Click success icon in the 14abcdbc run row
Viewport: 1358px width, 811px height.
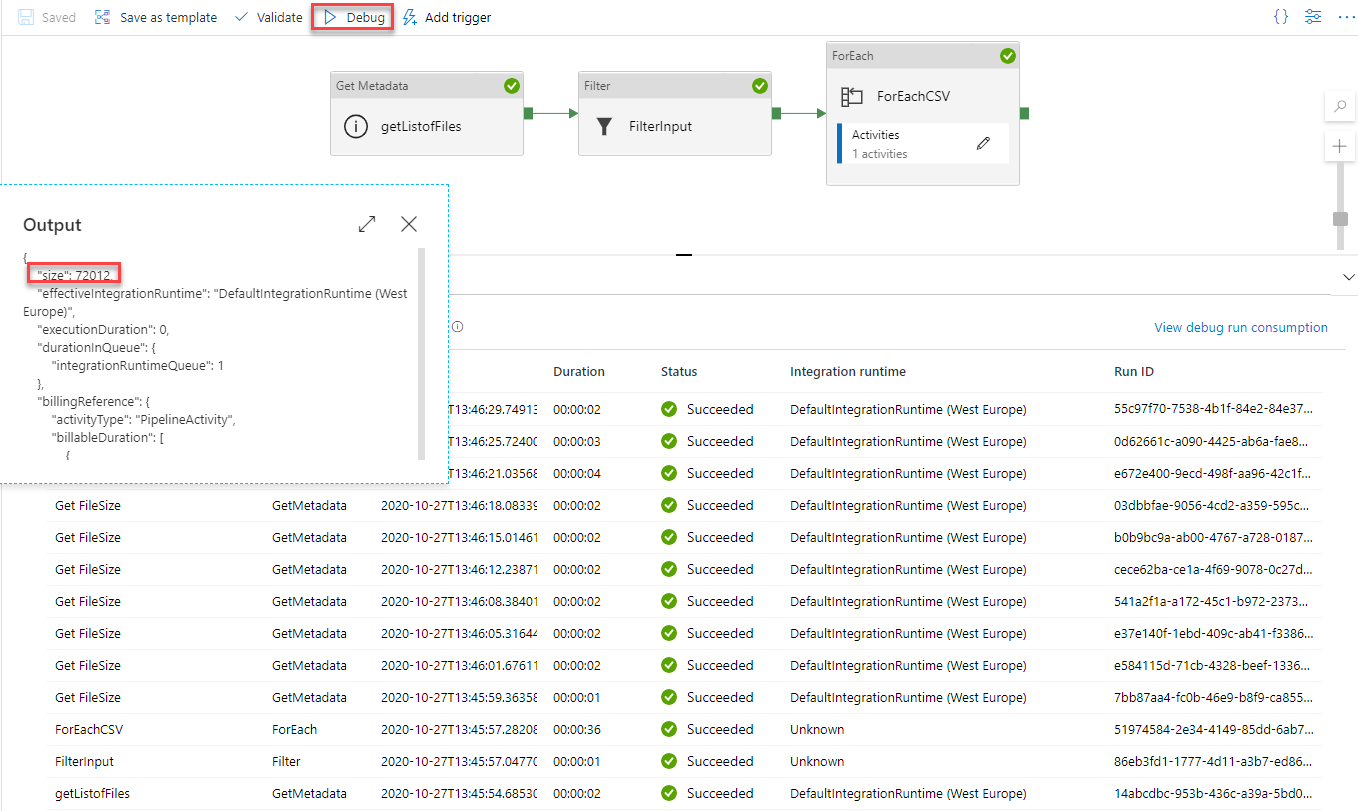tap(669, 793)
